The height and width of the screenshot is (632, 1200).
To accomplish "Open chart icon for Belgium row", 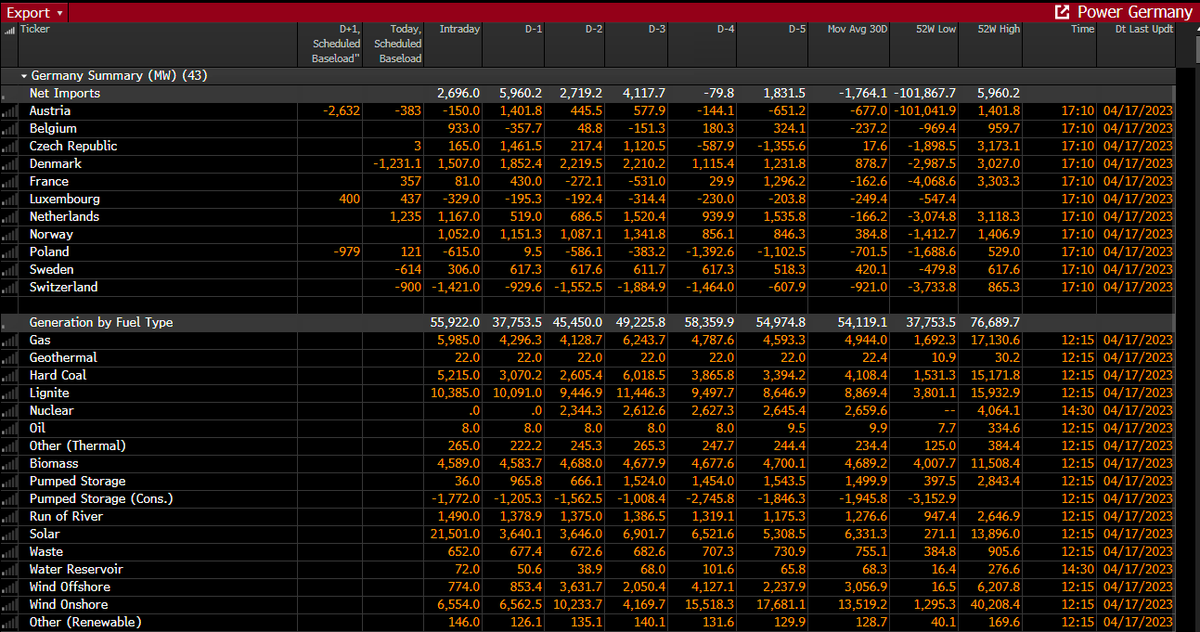I will click(10, 129).
